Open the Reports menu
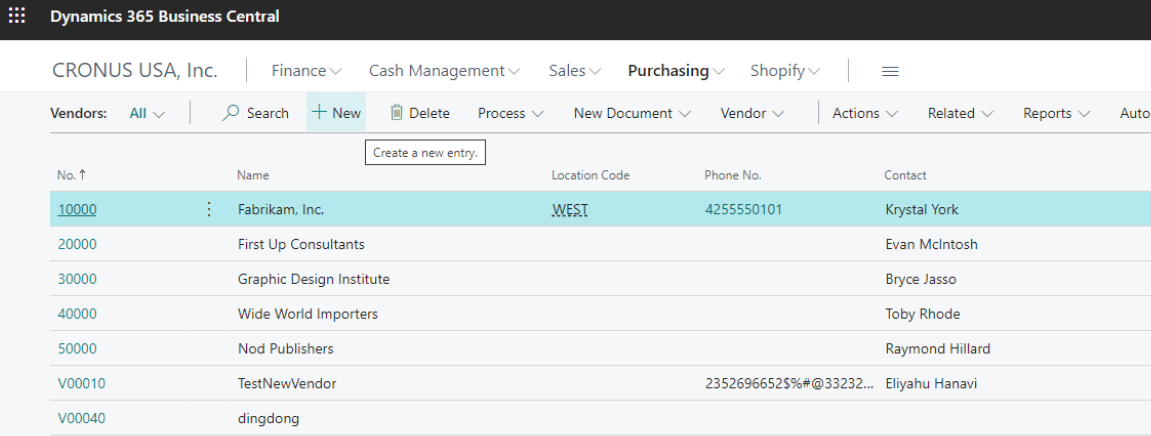 coord(1057,113)
